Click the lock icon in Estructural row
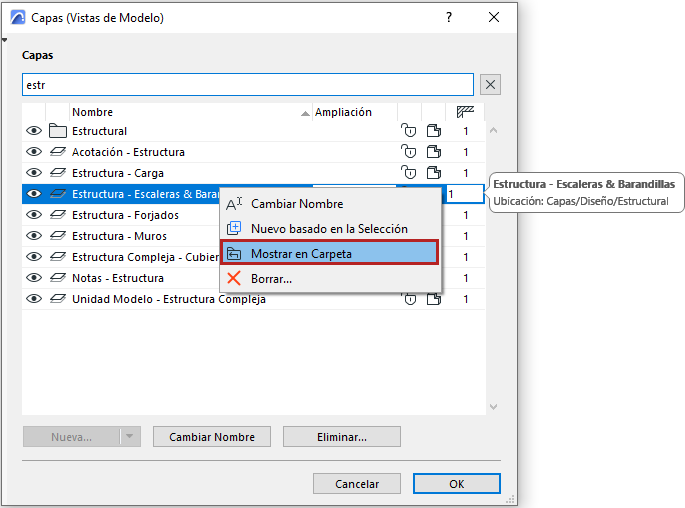Screen dimensions: 685x508 point(408,131)
